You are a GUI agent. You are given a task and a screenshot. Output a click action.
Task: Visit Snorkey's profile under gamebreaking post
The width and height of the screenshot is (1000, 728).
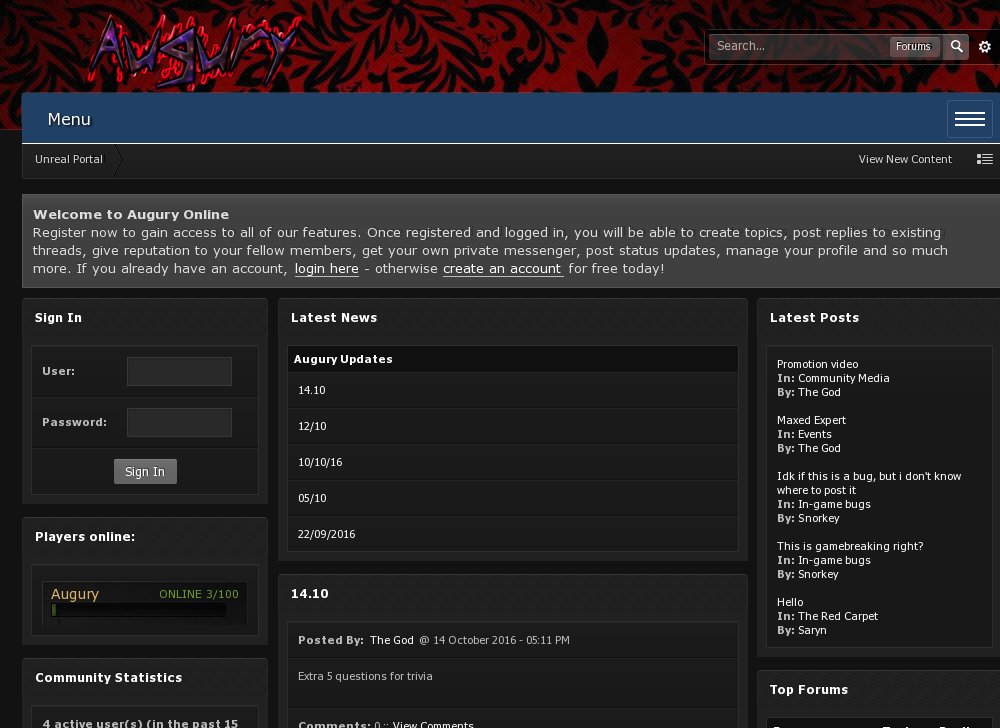click(818, 574)
